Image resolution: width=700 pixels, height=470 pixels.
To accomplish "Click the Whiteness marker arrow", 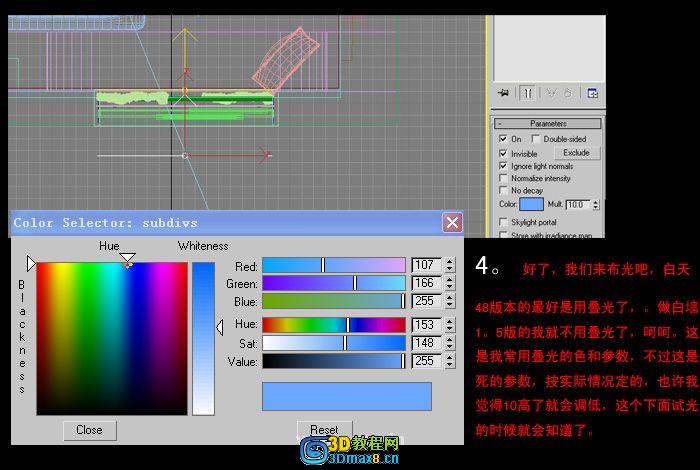I will click(220, 328).
